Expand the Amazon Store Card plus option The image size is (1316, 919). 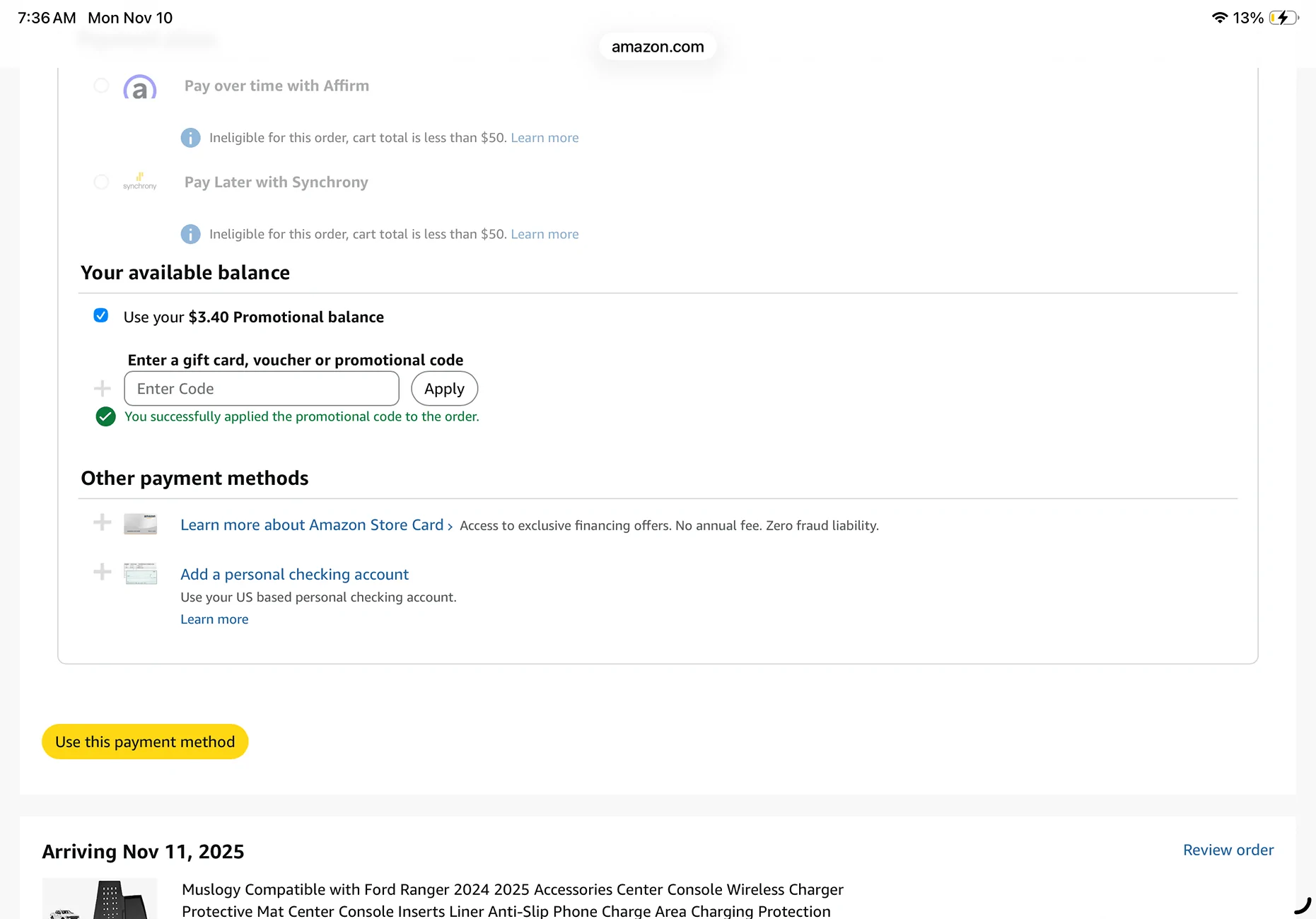coord(103,522)
